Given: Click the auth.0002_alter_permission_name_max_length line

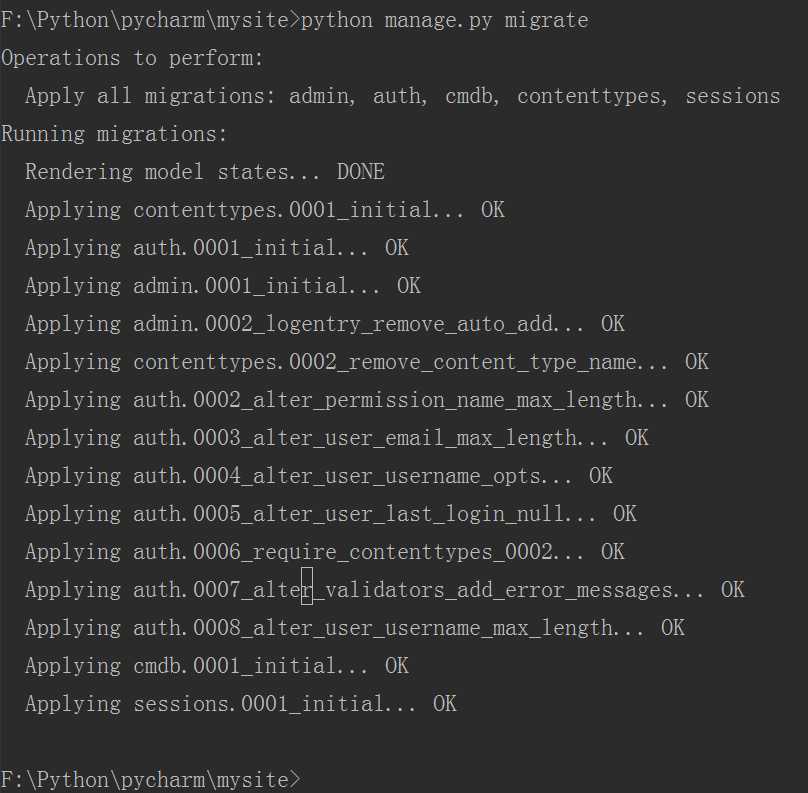Looking at the screenshot, I should pos(367,400).
